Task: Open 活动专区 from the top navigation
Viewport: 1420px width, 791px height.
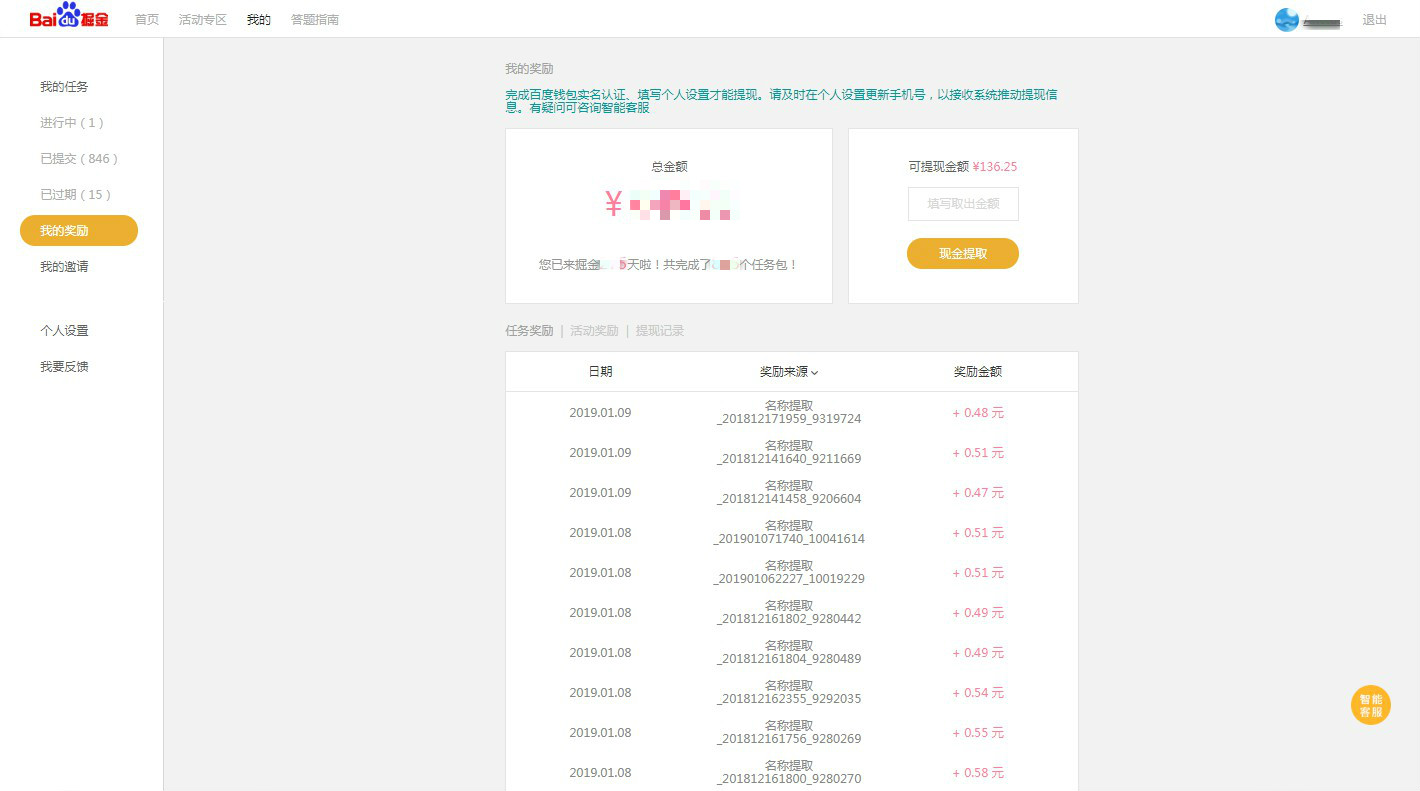Action: click(202, 18)
